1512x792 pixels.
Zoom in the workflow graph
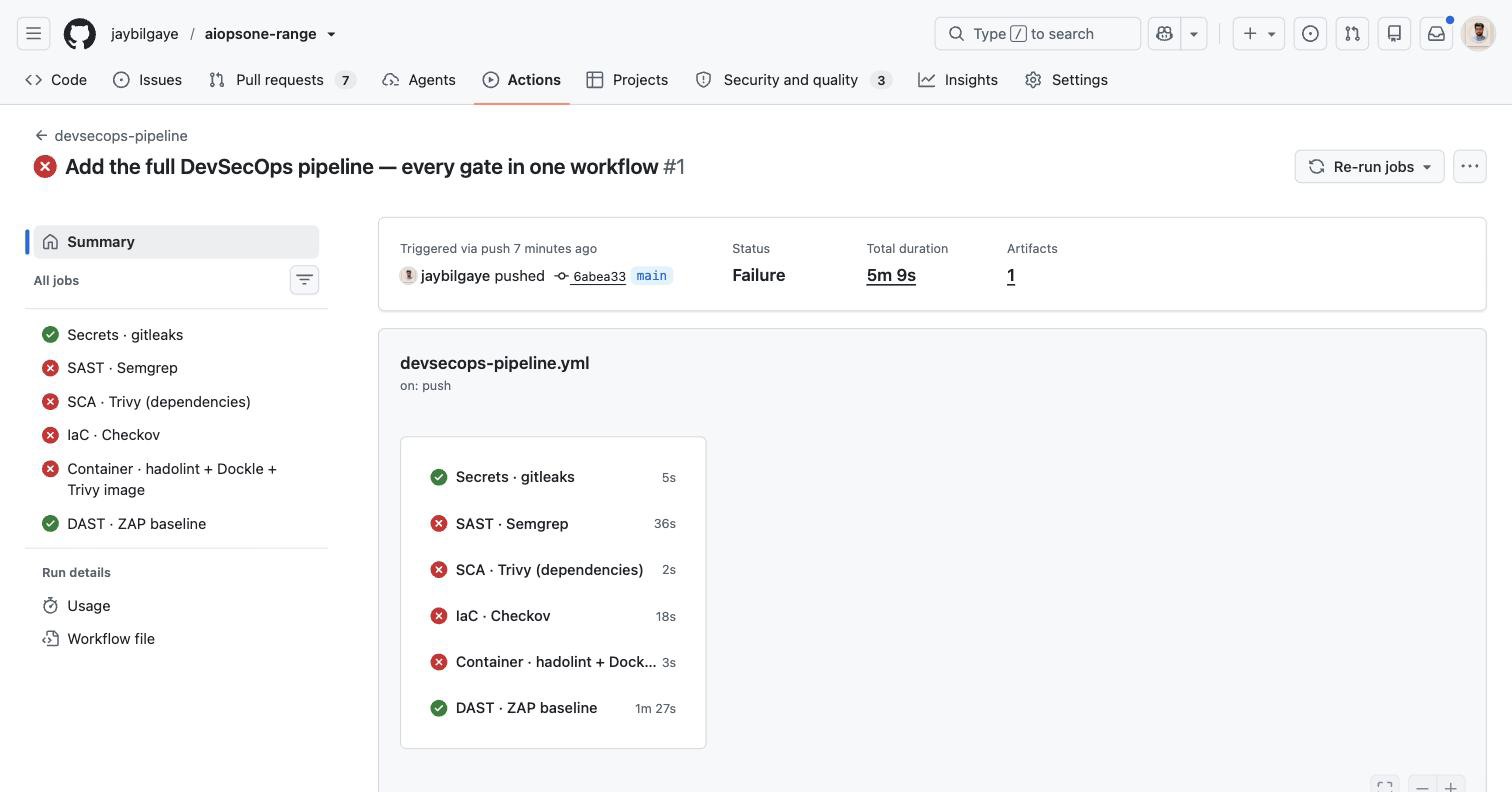(1451, 787)
